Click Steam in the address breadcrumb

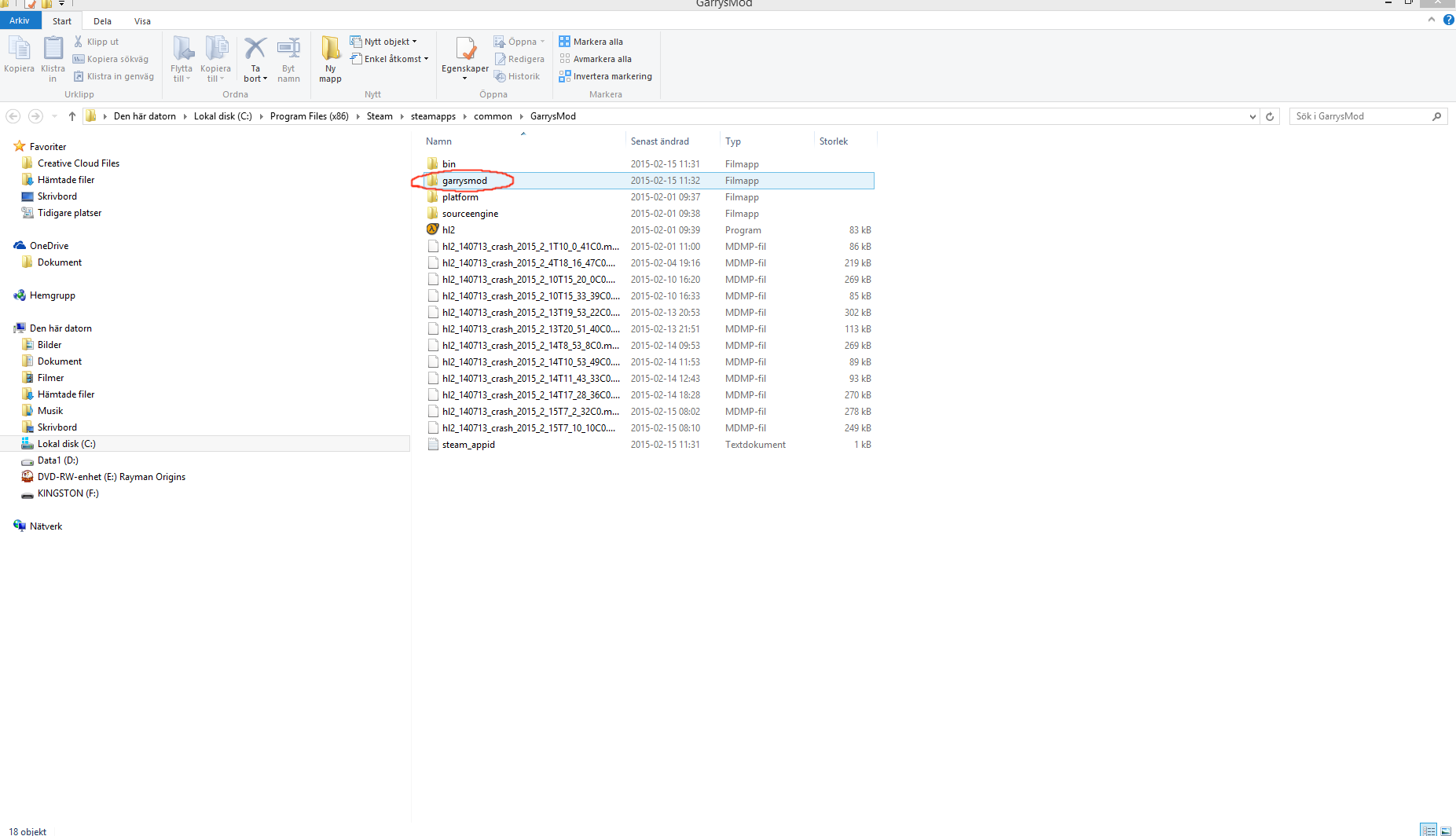(380, 116)
